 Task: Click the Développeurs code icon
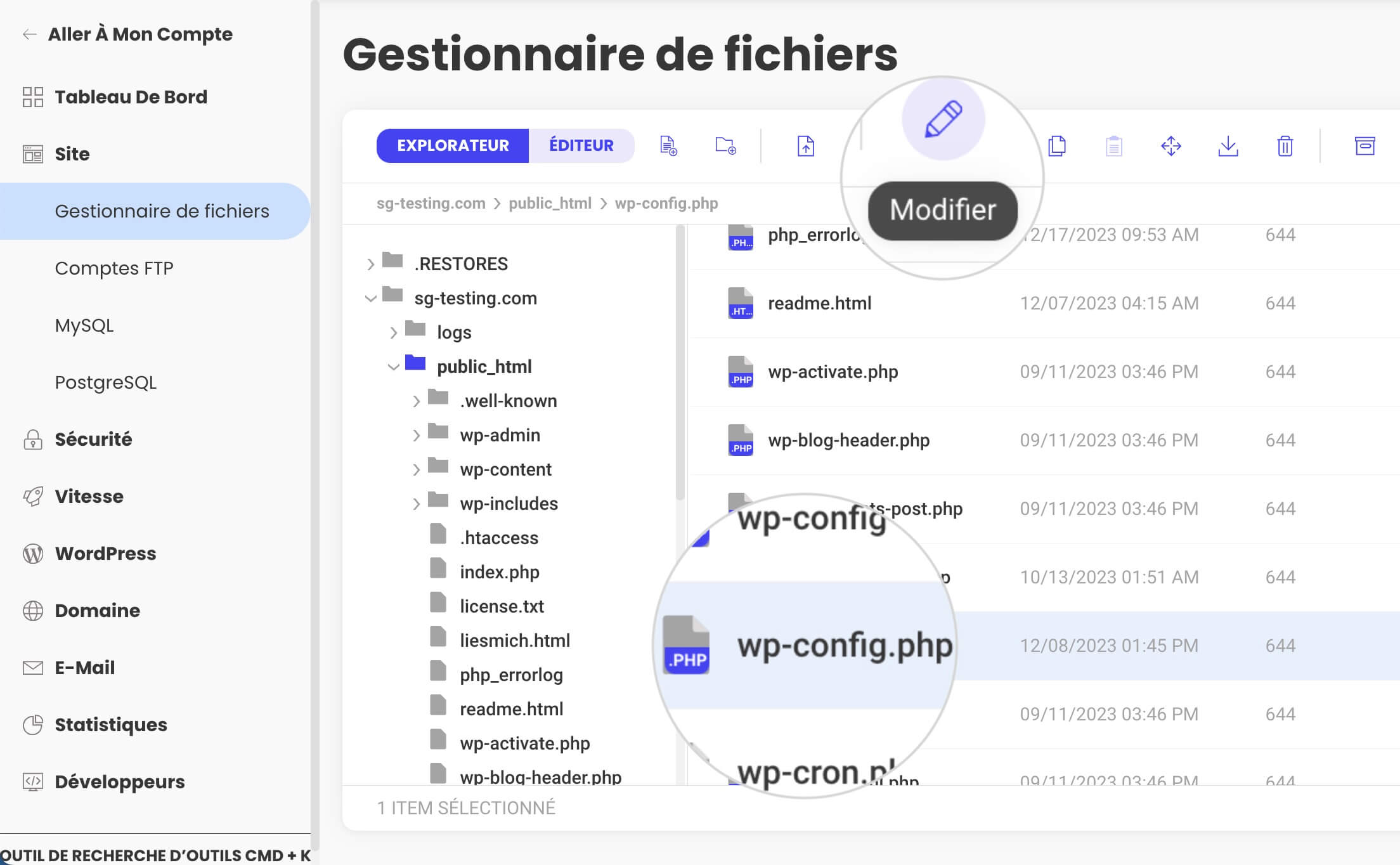[x=32, y=782]
